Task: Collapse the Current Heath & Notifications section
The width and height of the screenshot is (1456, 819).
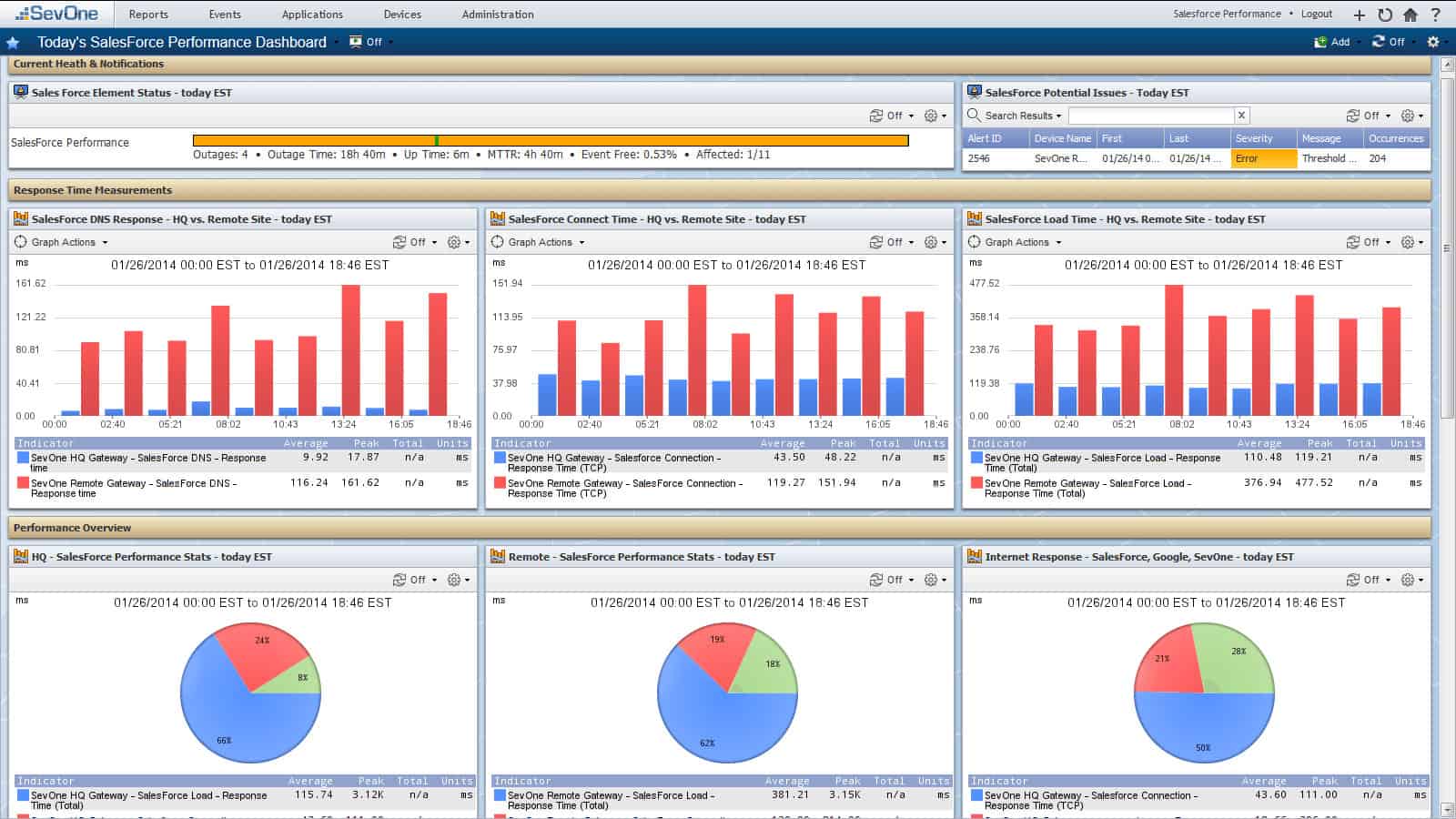Action: [x=719, y=65]
